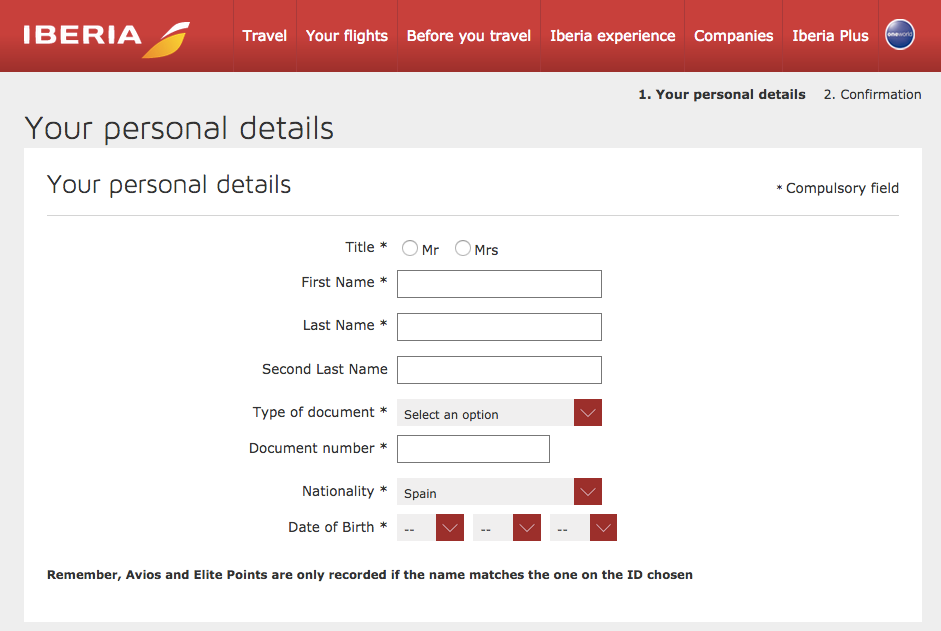Image resolution: width=941 pixels, height=631 pixels.
Task: Click the 2. Confirmation step label
Action: point(872,95)
